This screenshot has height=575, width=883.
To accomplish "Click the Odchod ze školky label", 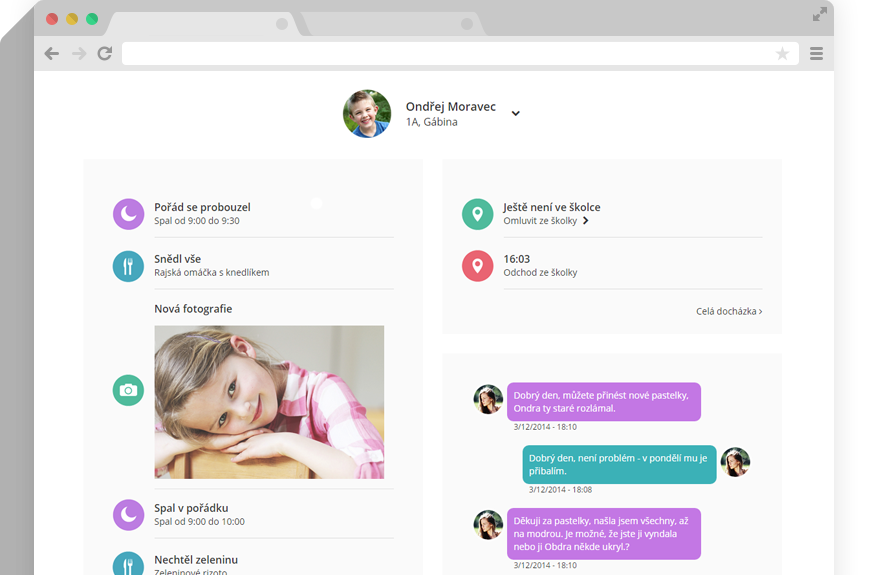I will (540, 273).
